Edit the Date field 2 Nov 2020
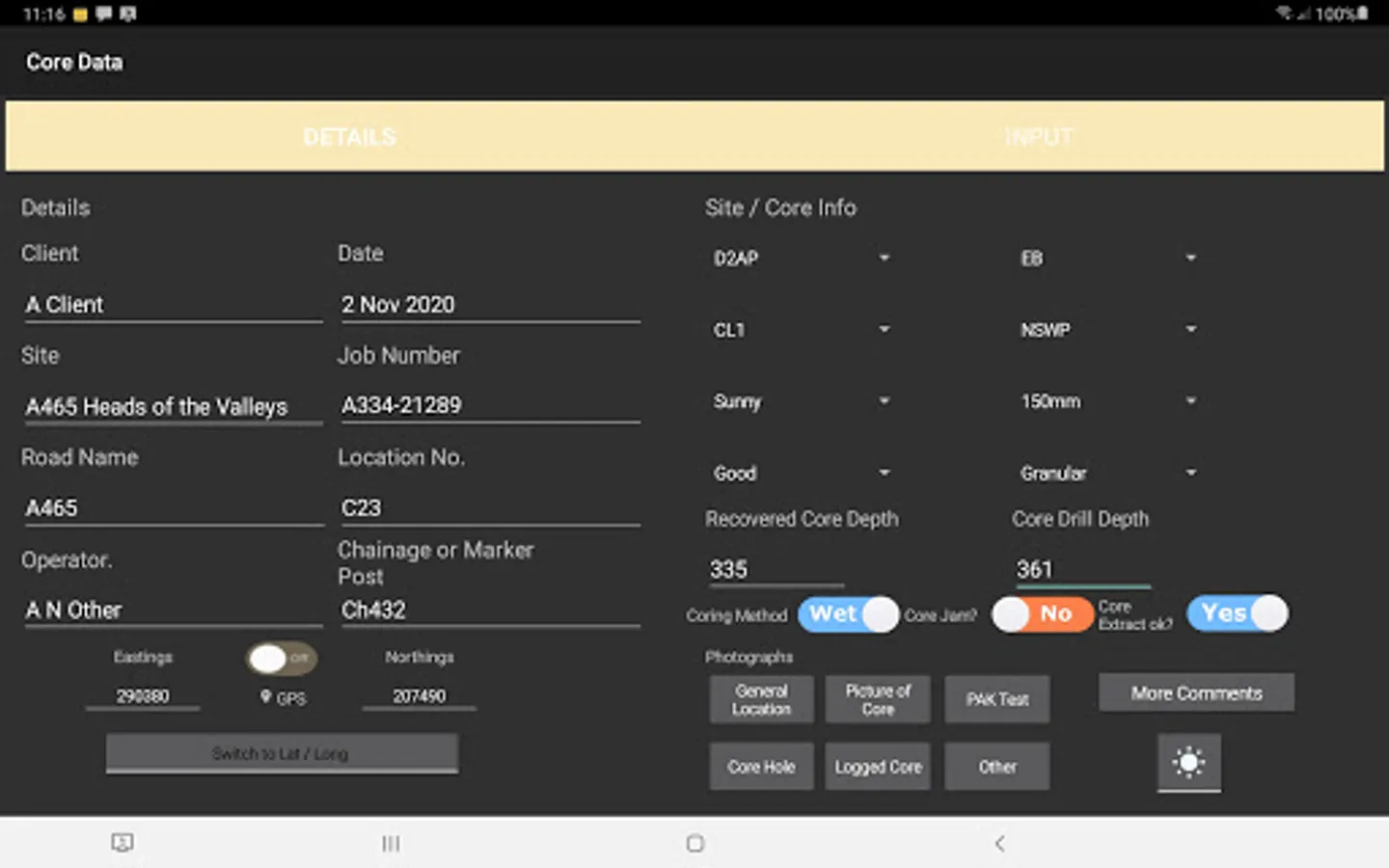 click(x=489, y=305)
